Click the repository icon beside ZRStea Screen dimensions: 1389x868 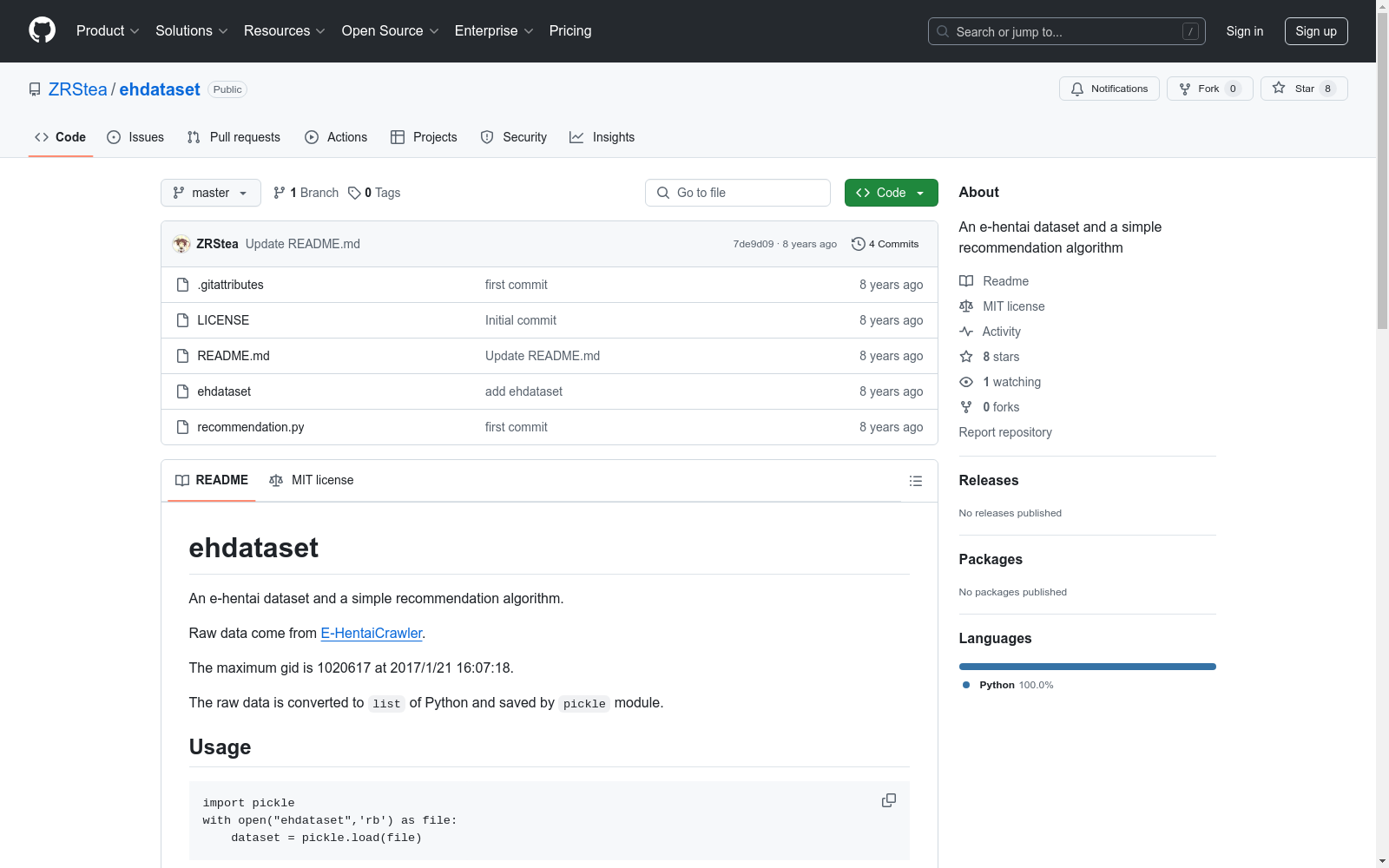(x=35, y=89)
